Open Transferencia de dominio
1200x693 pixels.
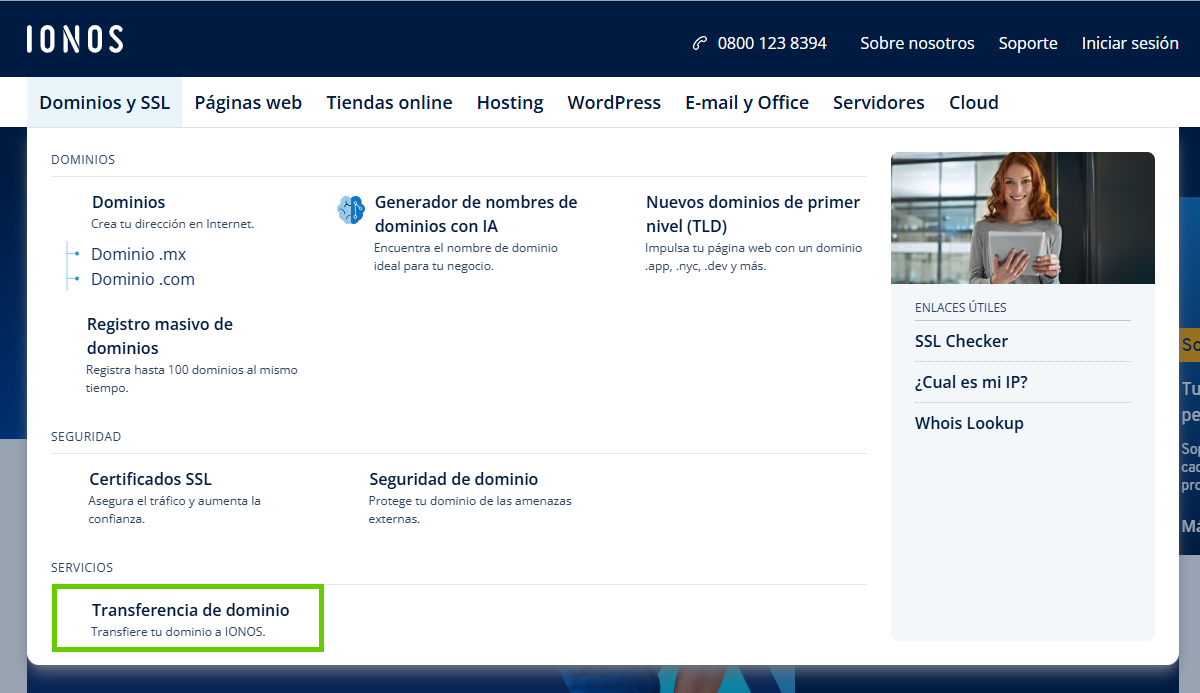(x=191, y=610)
